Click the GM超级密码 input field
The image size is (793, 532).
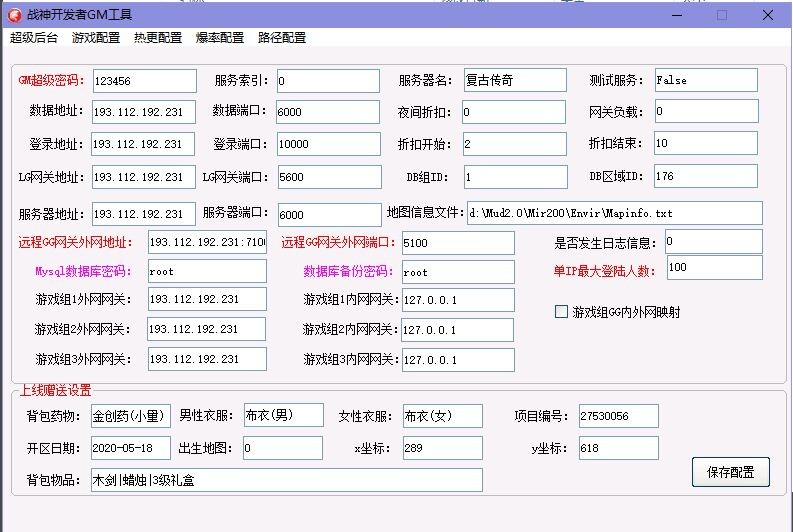tap(144, 81)
